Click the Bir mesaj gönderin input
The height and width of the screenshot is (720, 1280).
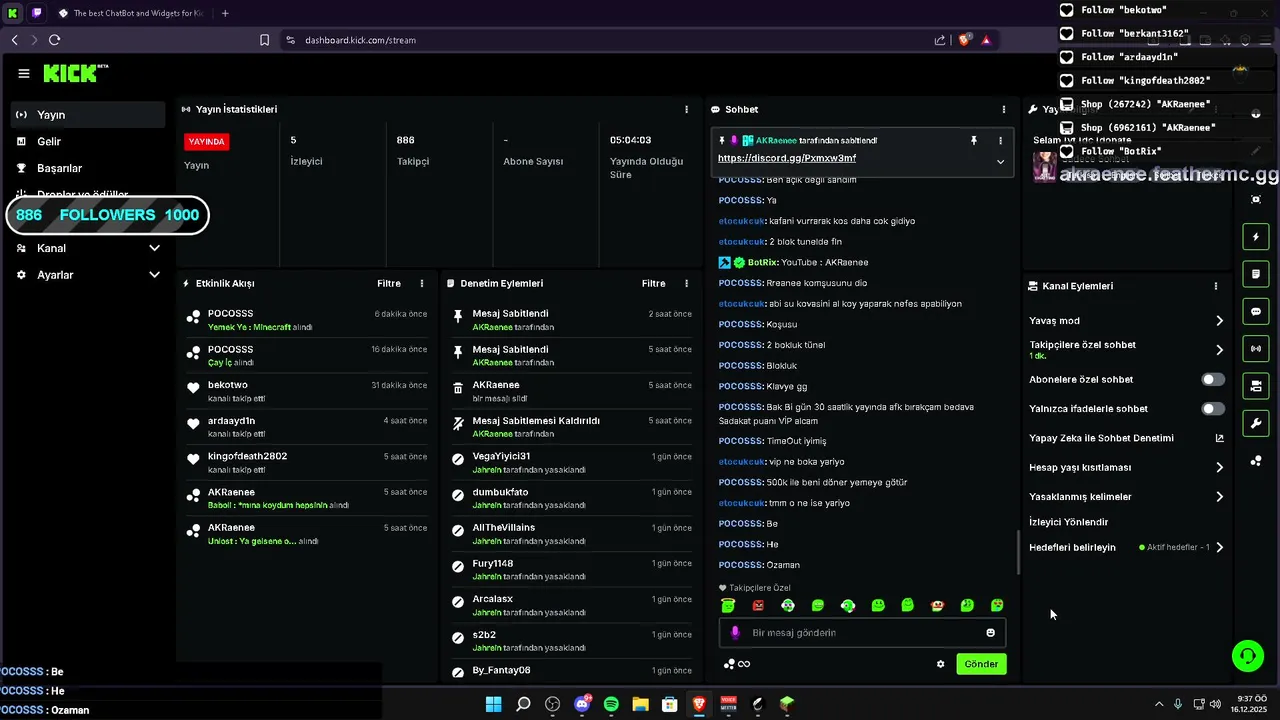pos(862,633)
